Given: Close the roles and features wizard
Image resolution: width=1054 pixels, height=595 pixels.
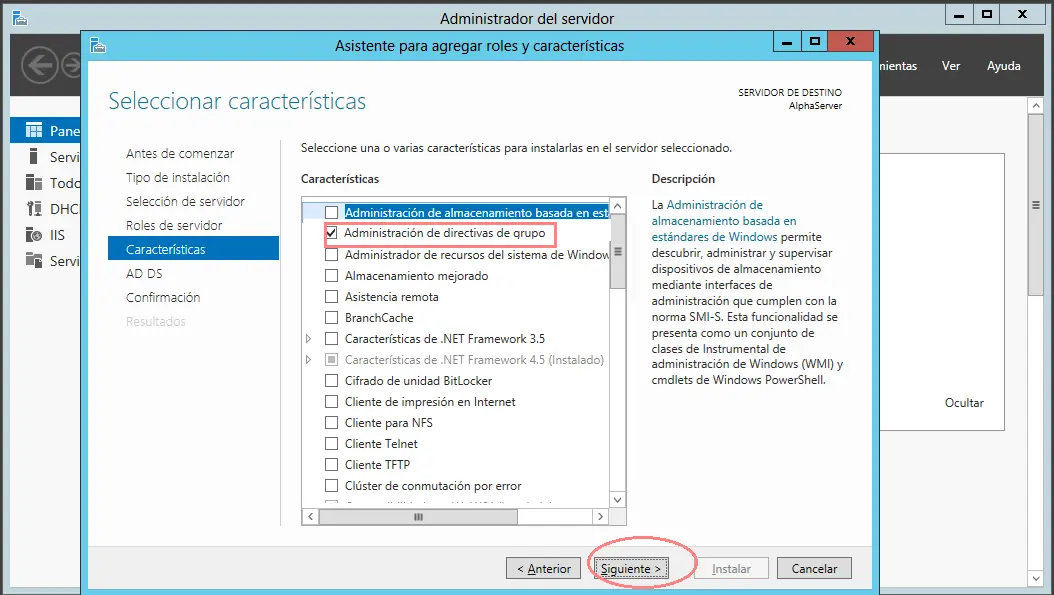Looking at the screenshot, I should pyautogui.click(x=850, y=42).
